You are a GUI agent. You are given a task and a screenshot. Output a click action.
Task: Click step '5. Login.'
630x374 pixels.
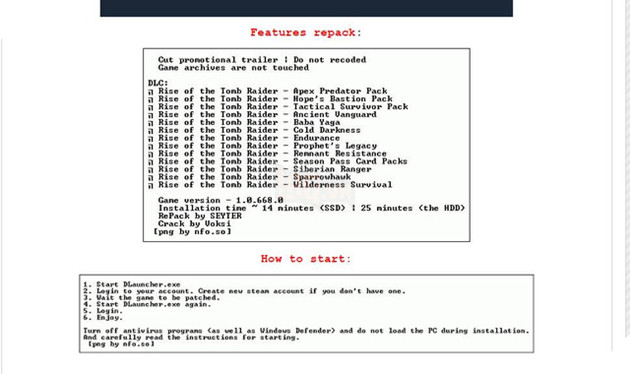coord(103,311)
